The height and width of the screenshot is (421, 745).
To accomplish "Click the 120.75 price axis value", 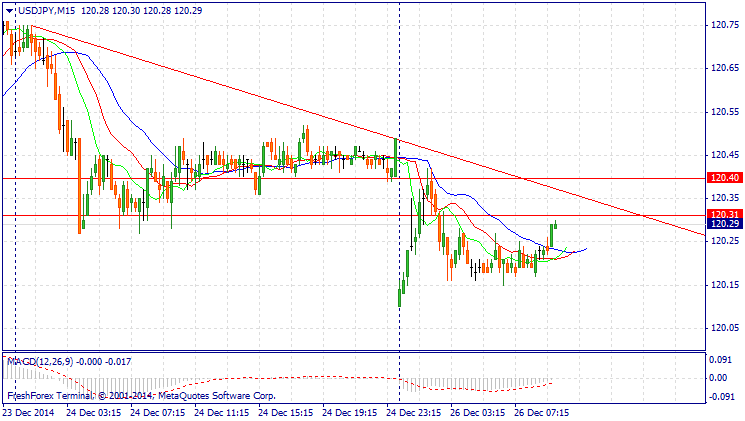I will pyautogui.click(x=725, y=25).
